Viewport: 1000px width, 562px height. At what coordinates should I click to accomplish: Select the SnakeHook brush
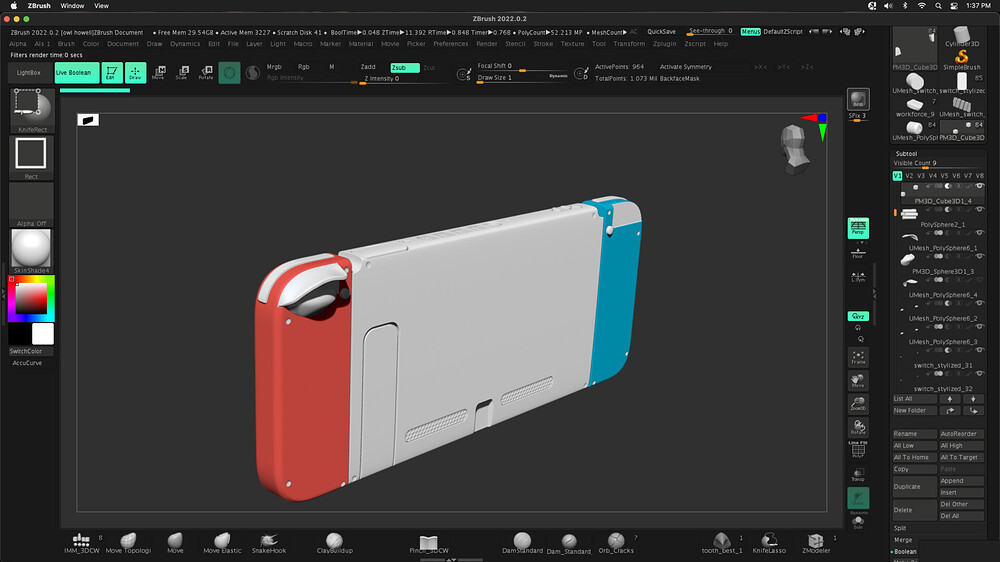268,543
